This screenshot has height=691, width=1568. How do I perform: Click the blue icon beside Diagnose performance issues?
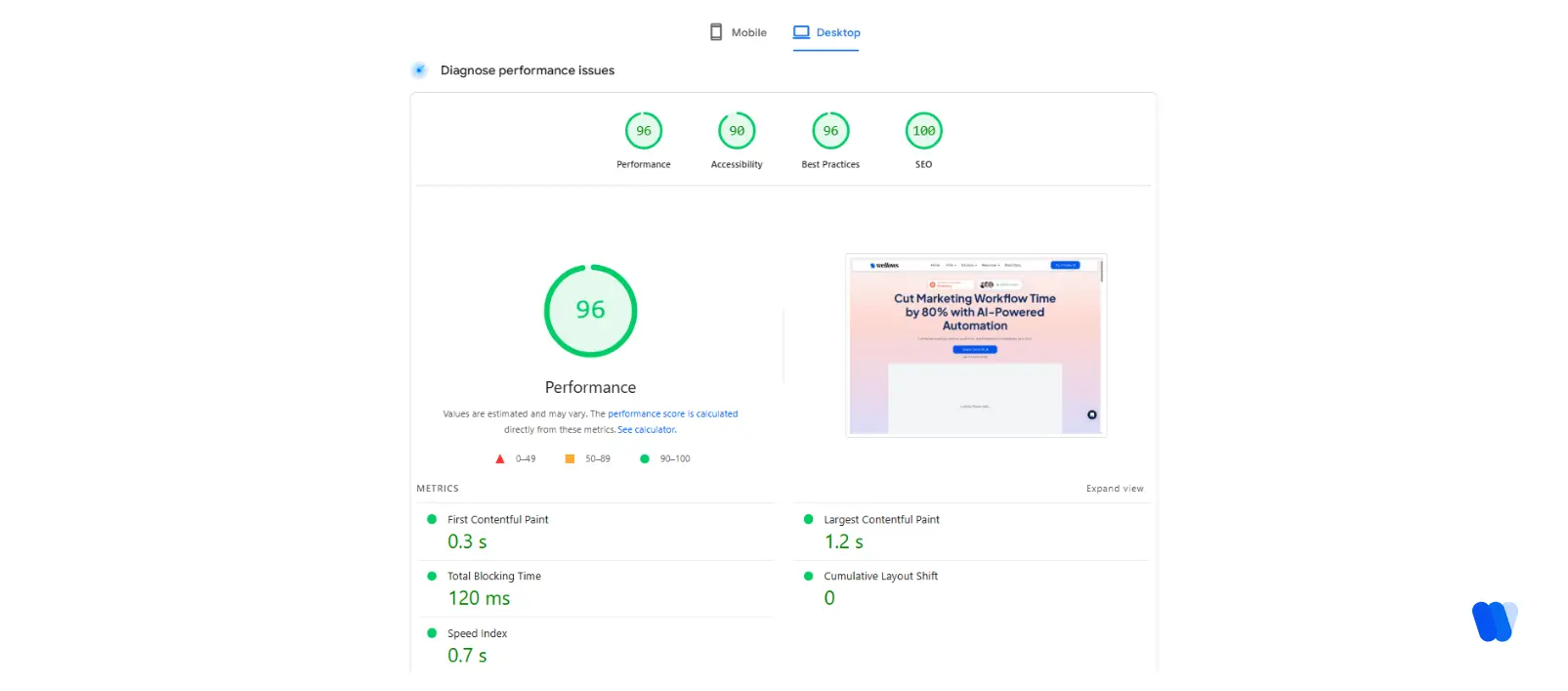tap(419, 69)
